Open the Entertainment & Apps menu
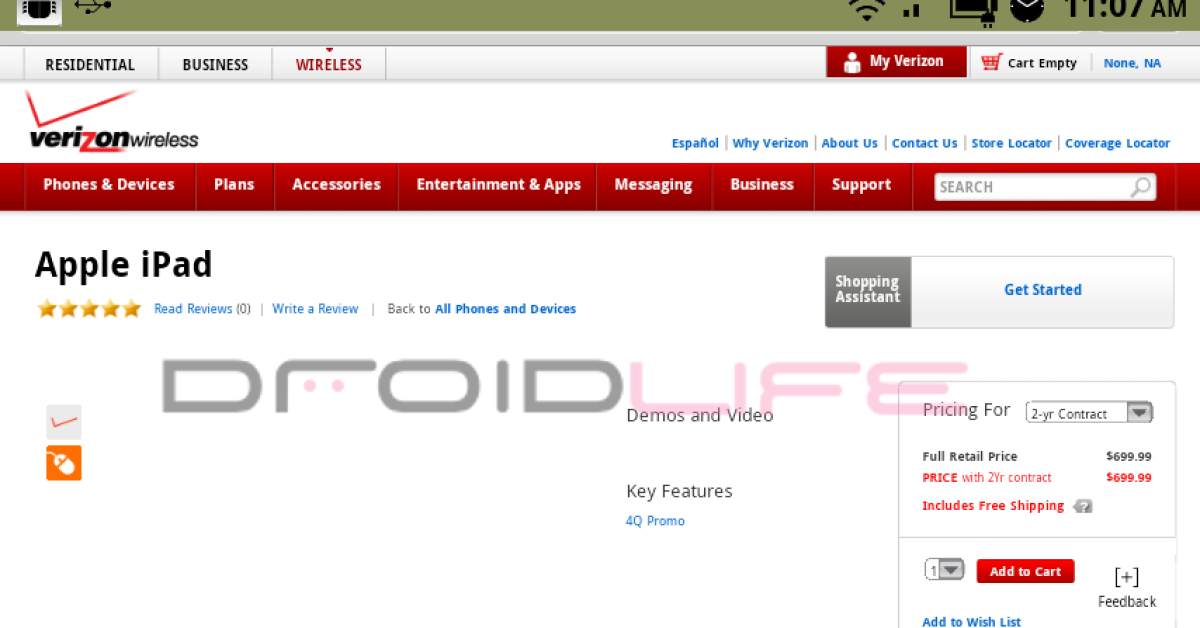 tap(498, 185)
